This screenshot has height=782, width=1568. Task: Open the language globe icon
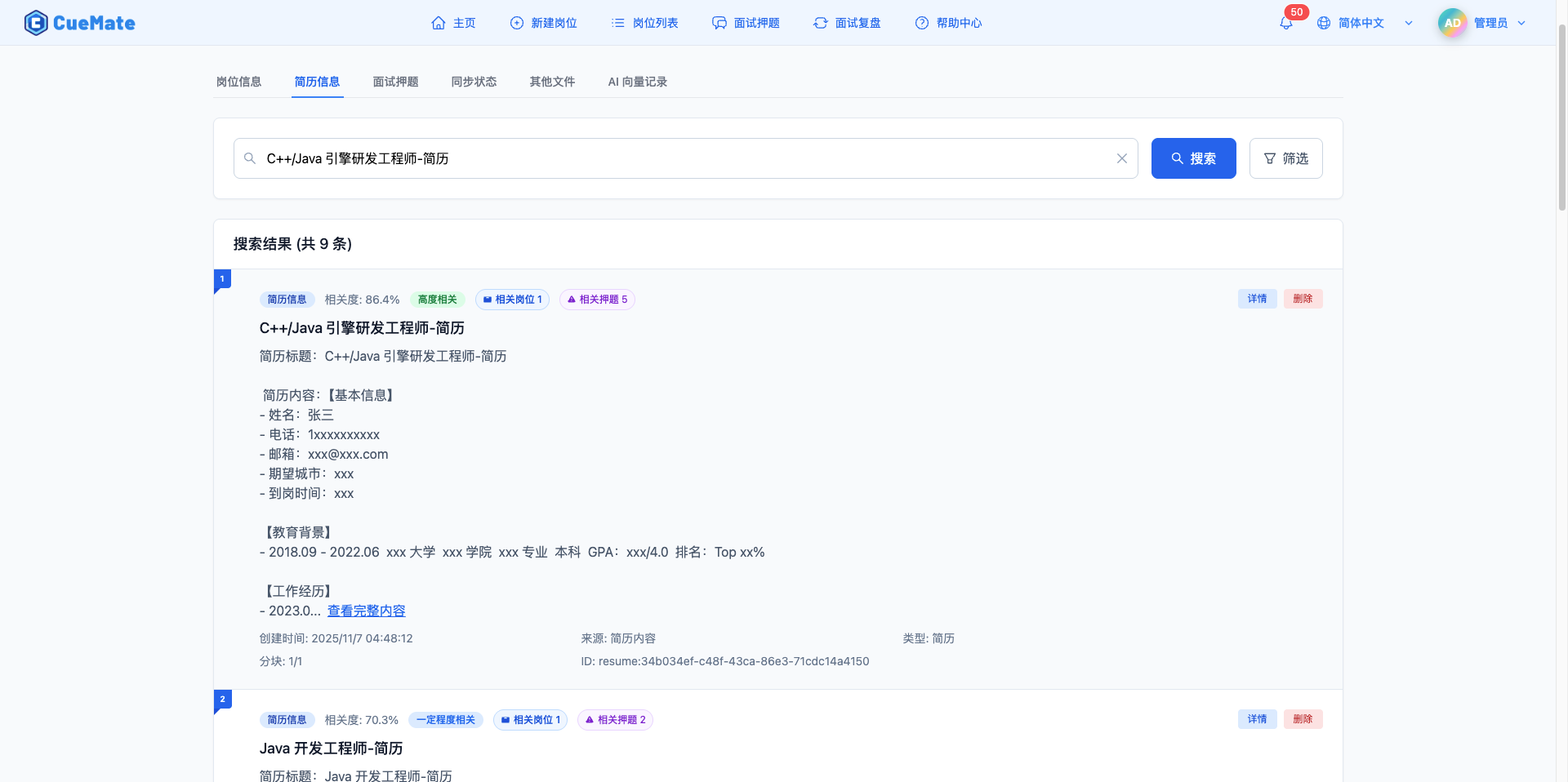(x=1324, y=22)
